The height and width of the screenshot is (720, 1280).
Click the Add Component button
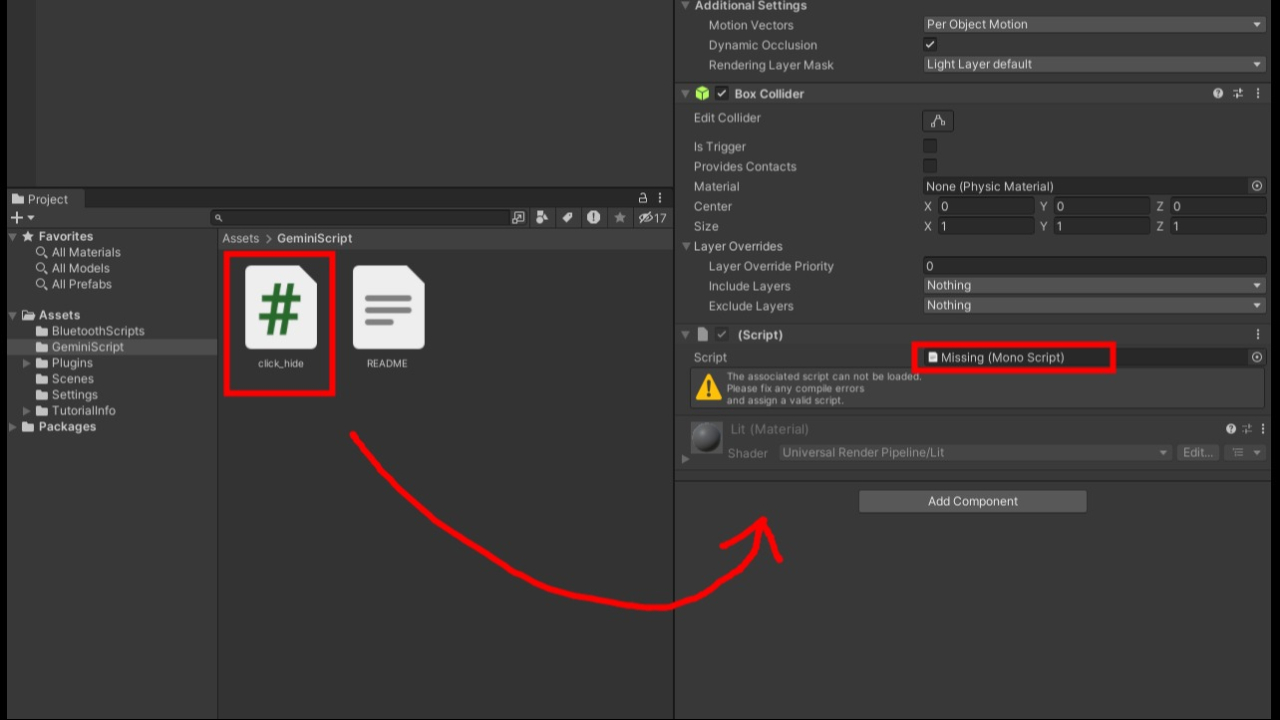(x=972, y=502)
